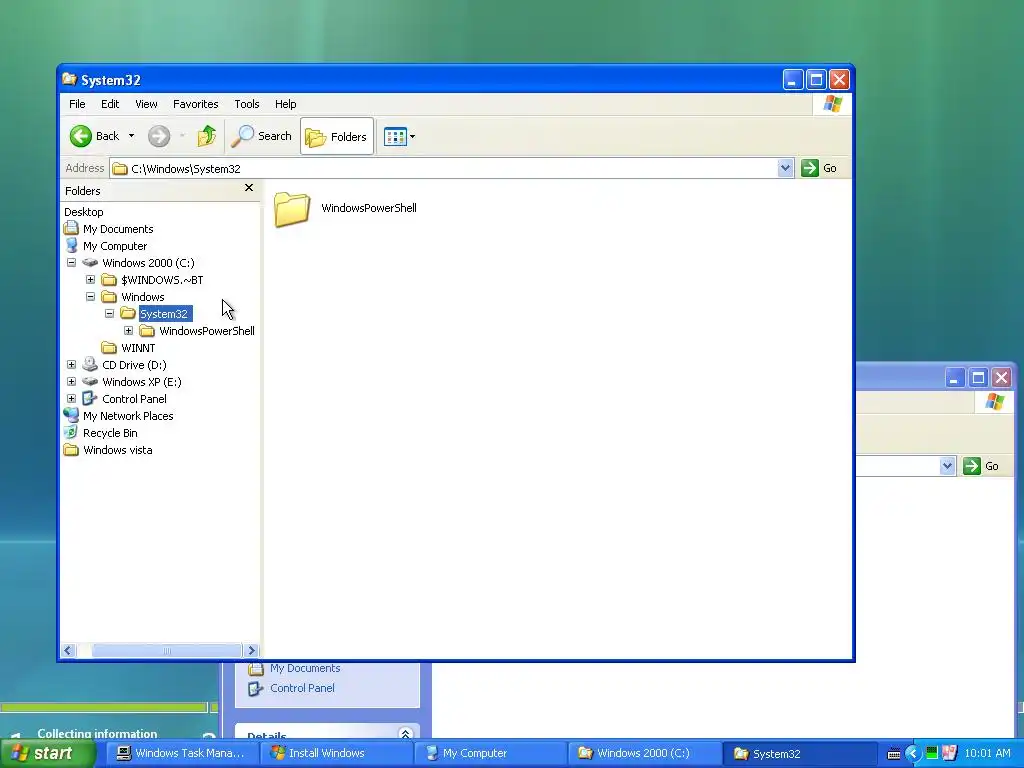The width and height of the screenshot is (1024, 768).
Task: Expand the Windows XP (E:) node
Action: 71,381
